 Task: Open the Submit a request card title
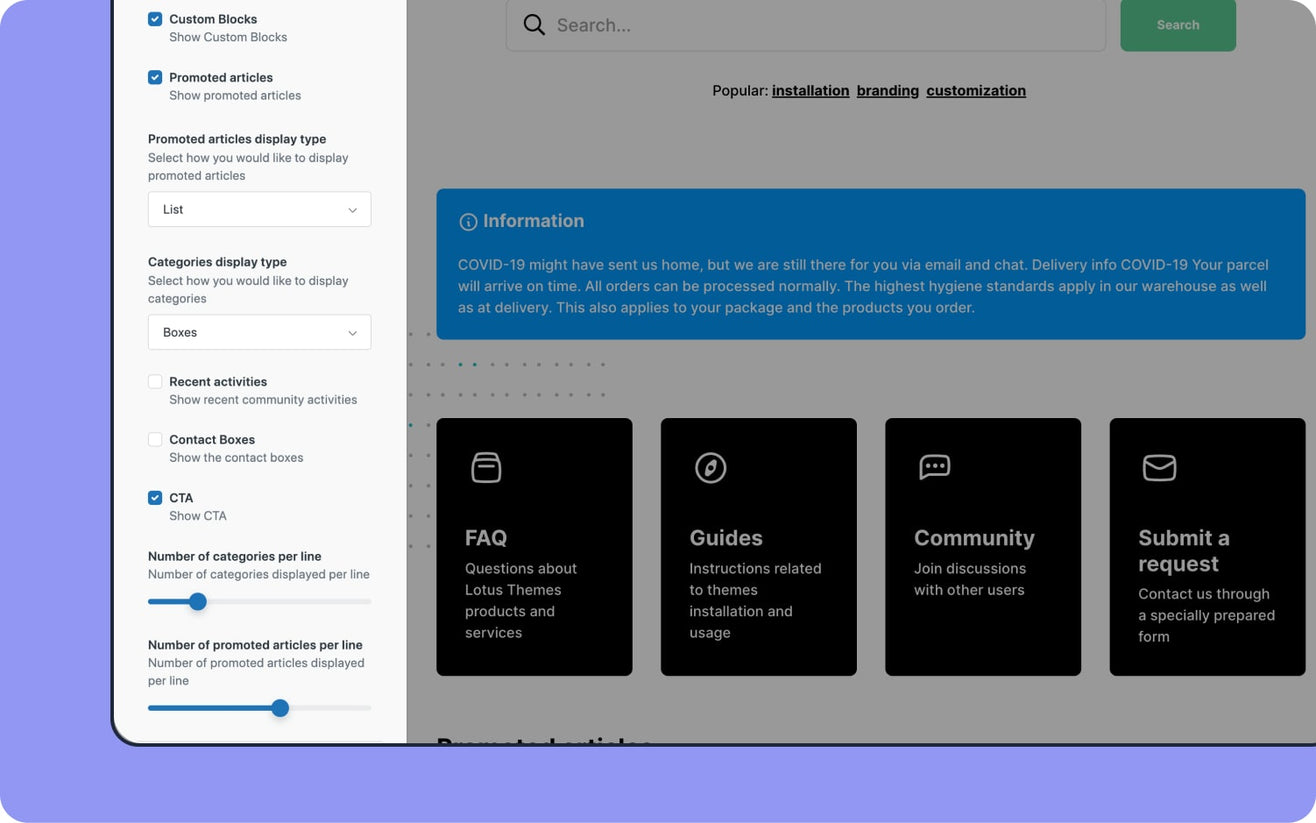coord(1184,551)
